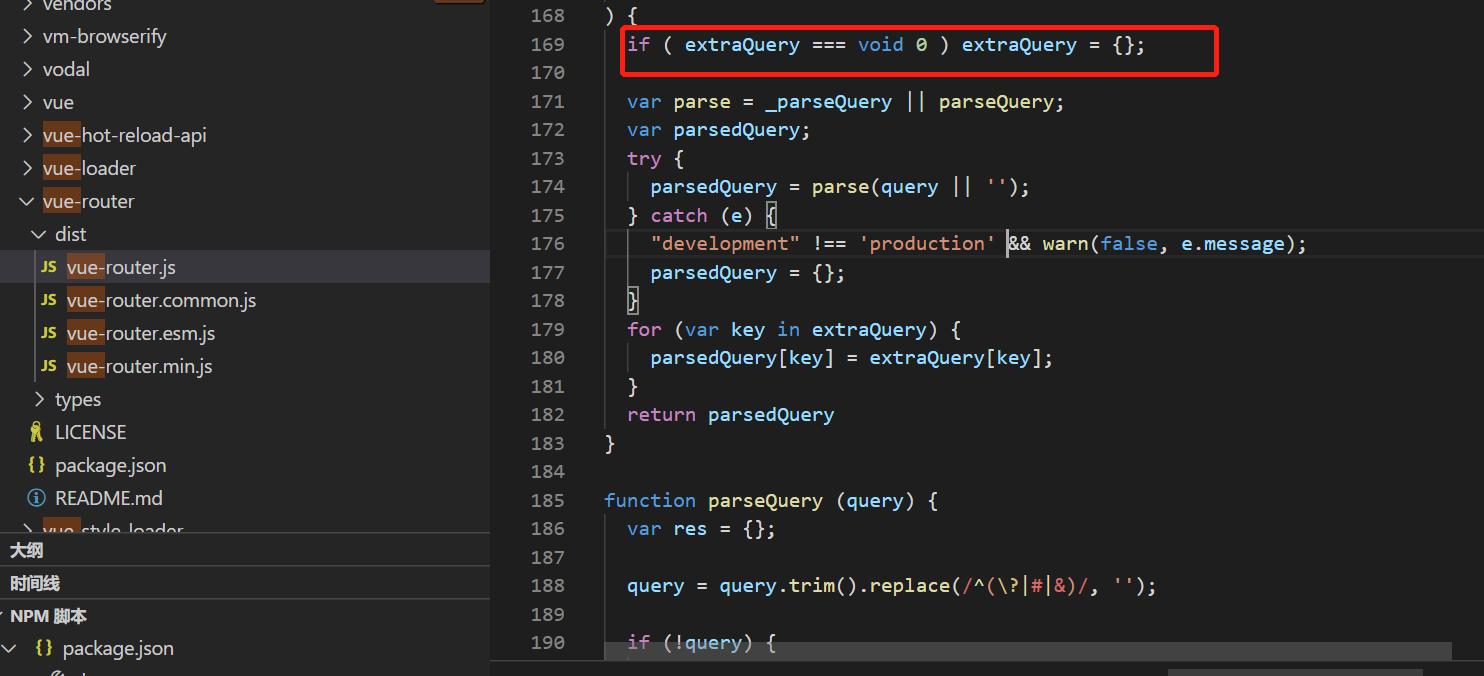Select the vue-hot-reload-api folder name
This screenshot has width=1484, height=676.
(x=125, y=136)
